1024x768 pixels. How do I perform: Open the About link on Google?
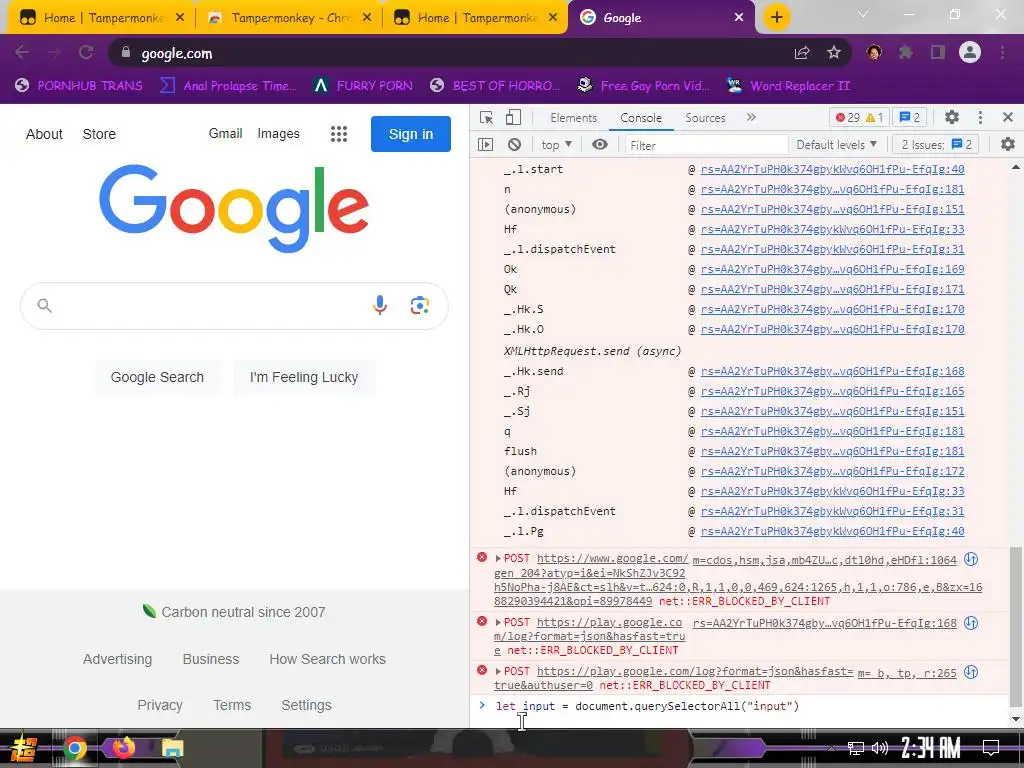[44, 134]
